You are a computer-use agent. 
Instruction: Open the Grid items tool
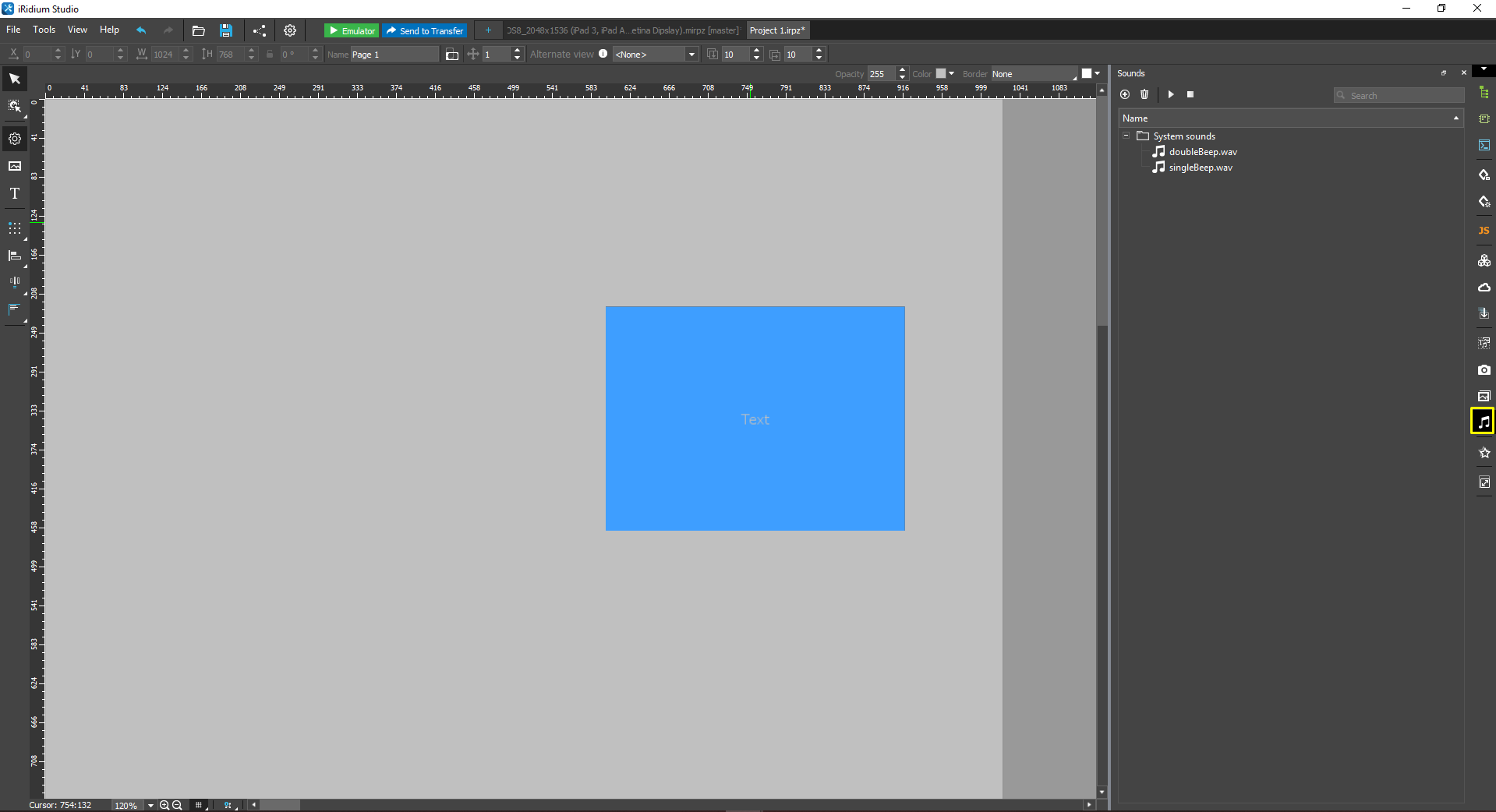pyautogui.click(x=14, y=228)
